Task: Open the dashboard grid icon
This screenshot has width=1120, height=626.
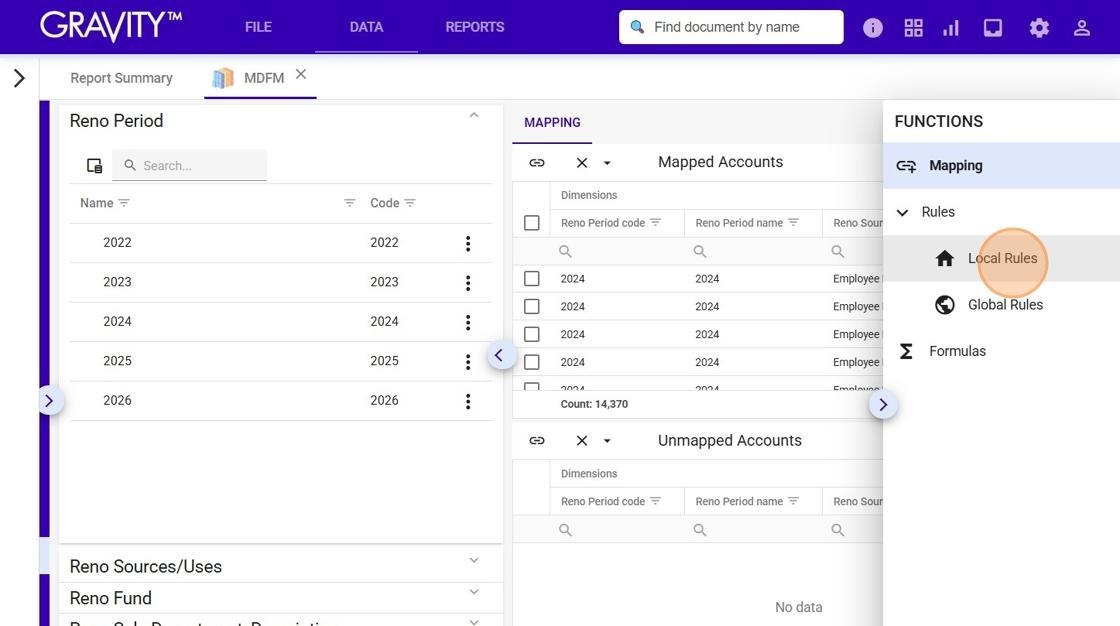Action: tap(913, 28)
